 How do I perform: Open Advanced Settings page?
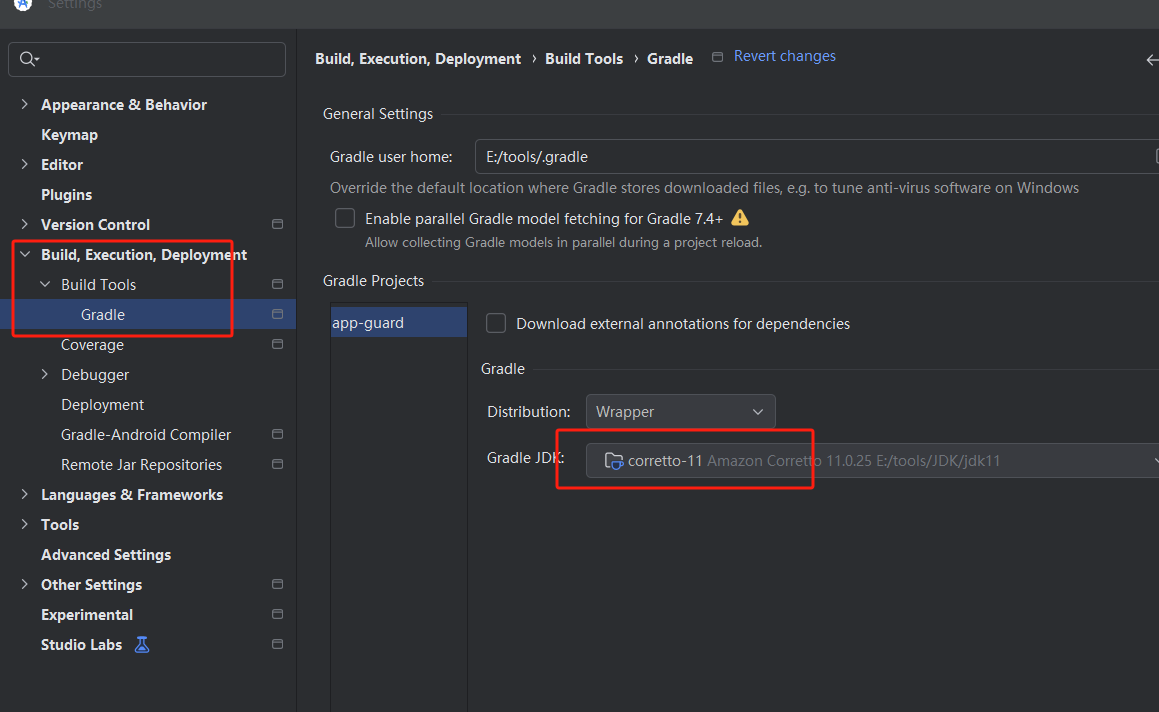tap(106, 555)
